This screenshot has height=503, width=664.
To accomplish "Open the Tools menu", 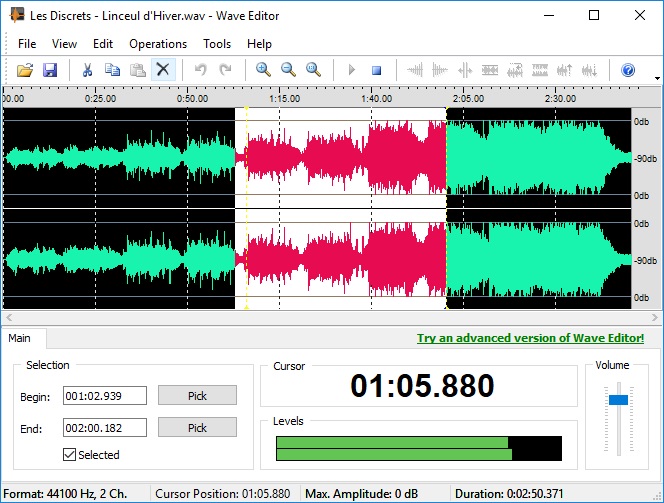I will tap(217, 44).
